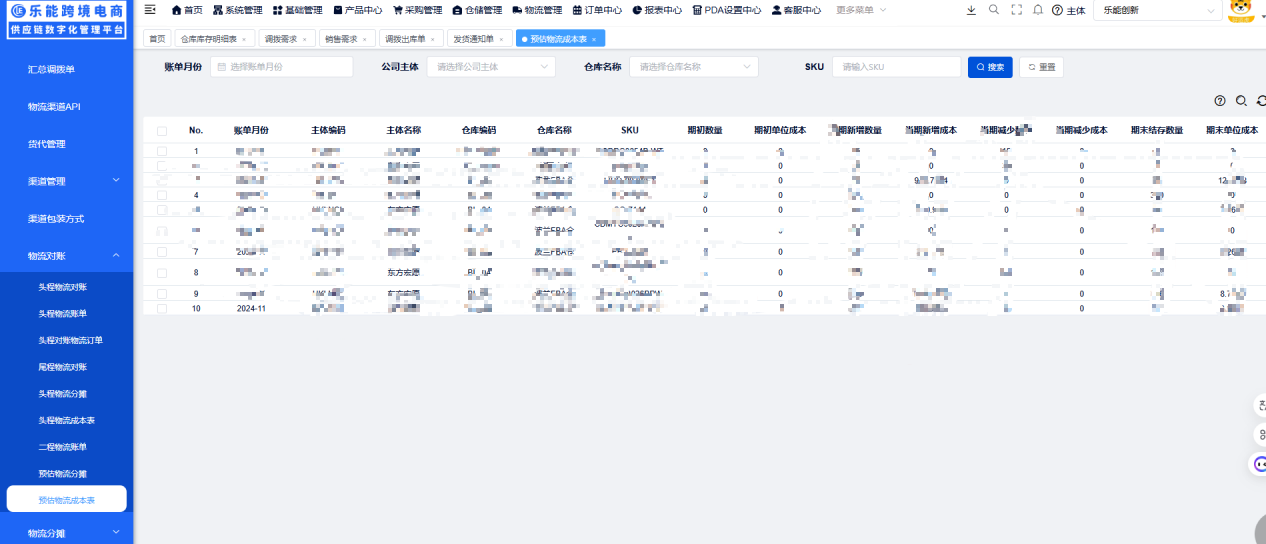Open the notifications bell
The height and width of the screenshot is (544, 1266).
[1038, 10]
